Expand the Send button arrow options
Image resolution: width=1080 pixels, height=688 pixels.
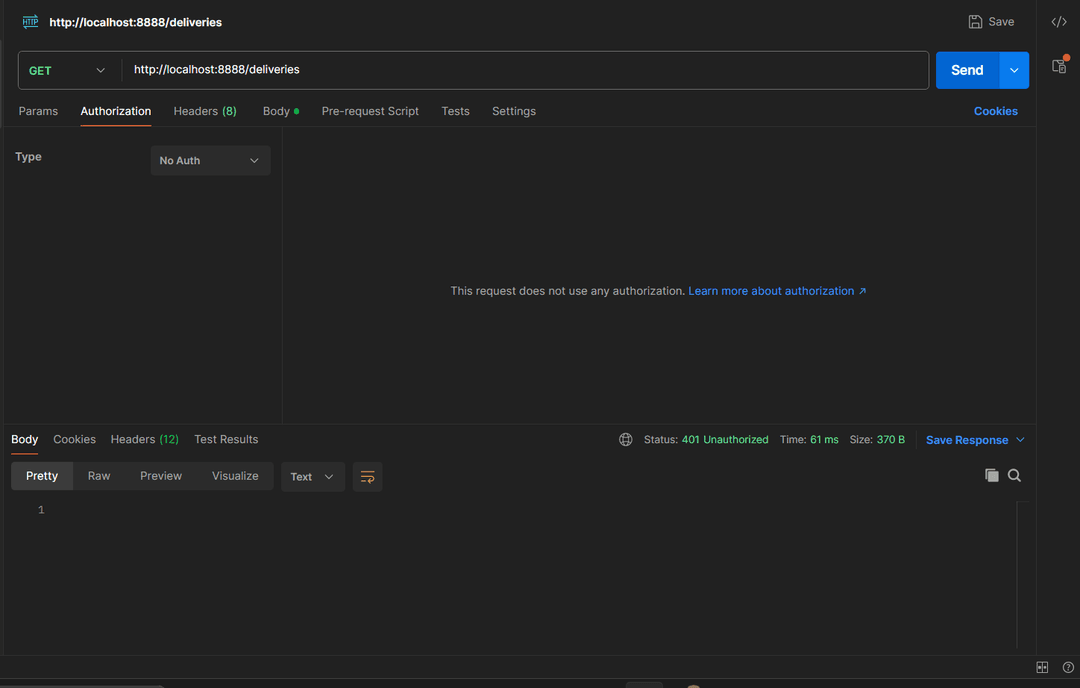[x=1014, y=71]
